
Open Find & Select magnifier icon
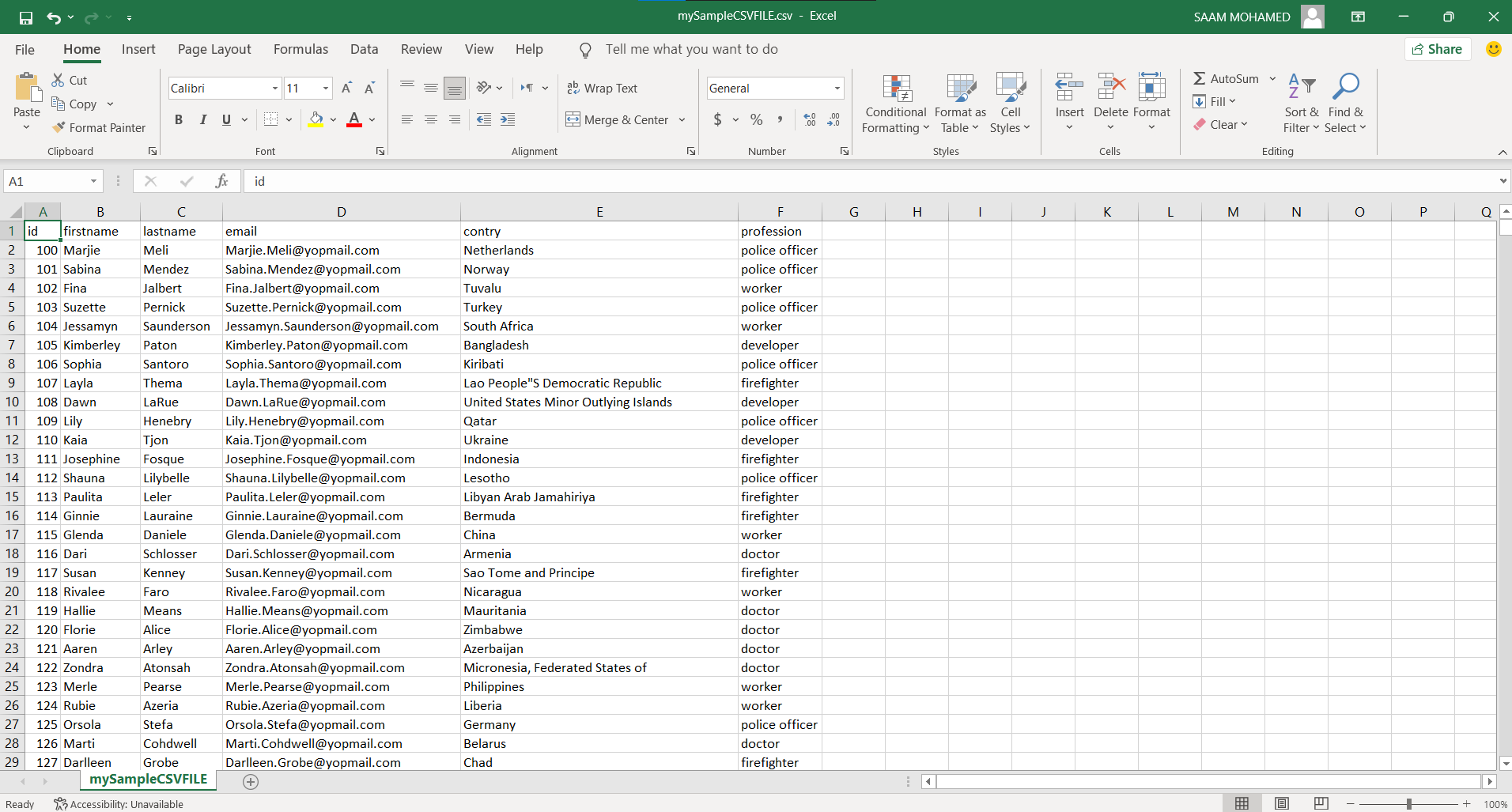(1345, 87)
